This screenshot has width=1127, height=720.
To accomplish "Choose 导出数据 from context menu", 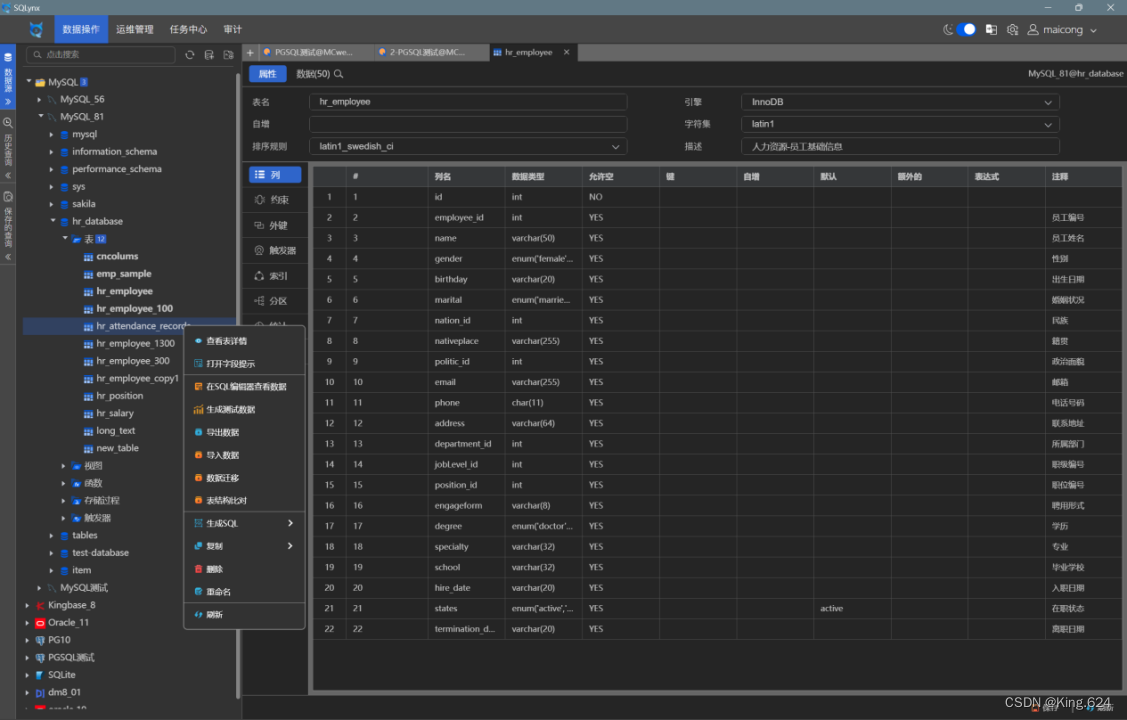I will click(x=244, y=432).
